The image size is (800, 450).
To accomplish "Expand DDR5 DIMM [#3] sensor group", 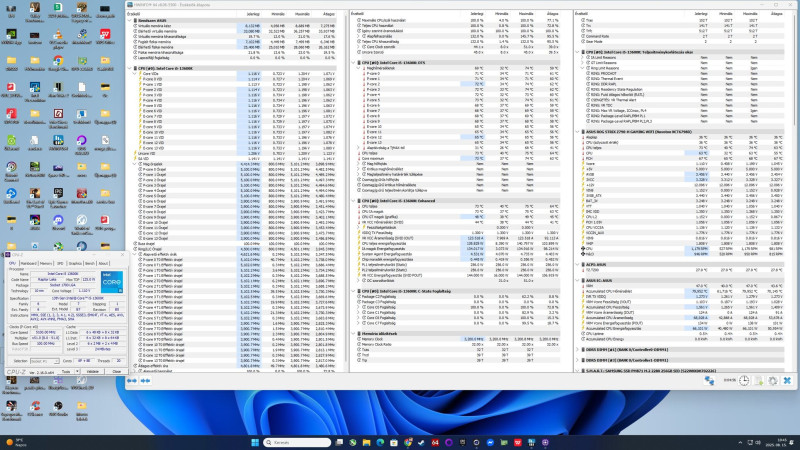I will pos(577,360).
